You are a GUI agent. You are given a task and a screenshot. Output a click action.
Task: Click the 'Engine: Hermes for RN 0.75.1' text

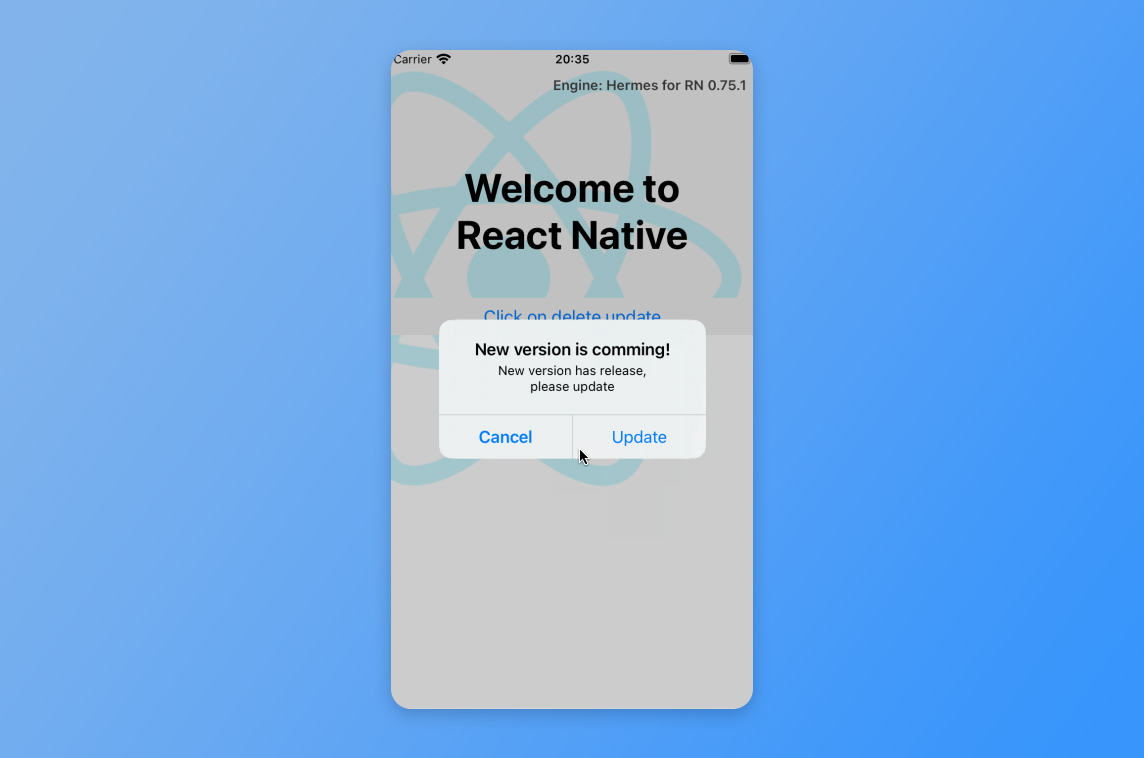tap(649, 85)
